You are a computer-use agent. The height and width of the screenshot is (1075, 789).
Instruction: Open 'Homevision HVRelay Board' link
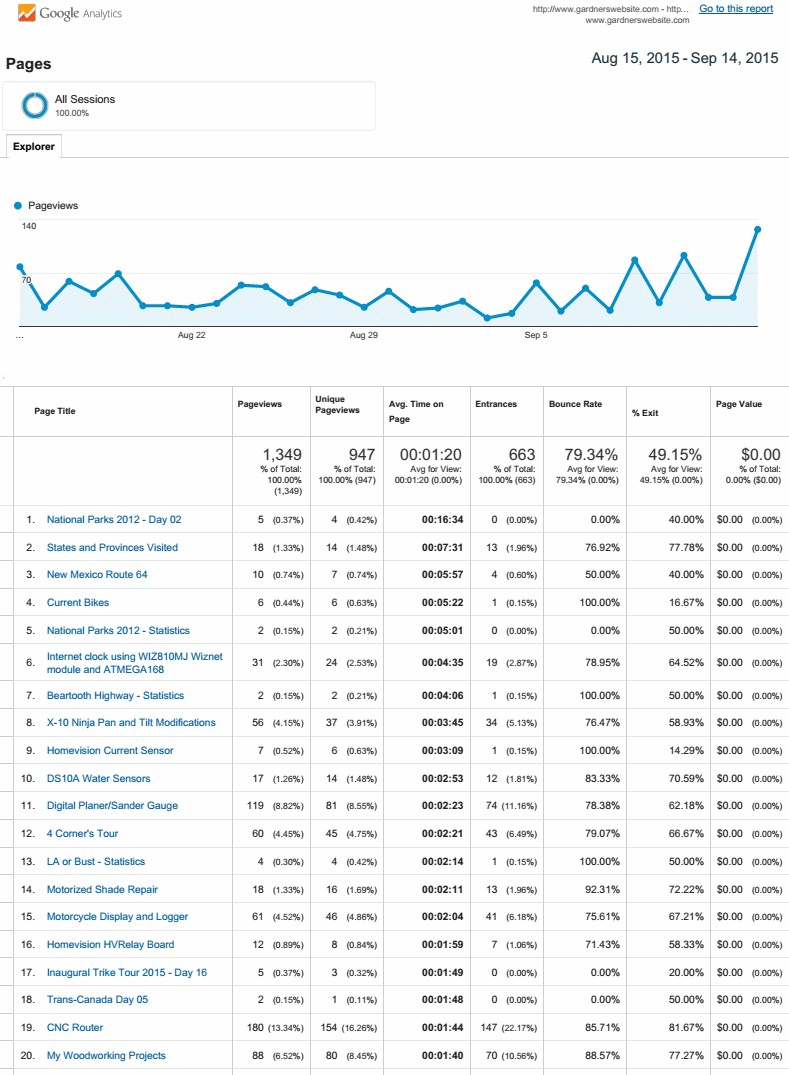[110, 944]
